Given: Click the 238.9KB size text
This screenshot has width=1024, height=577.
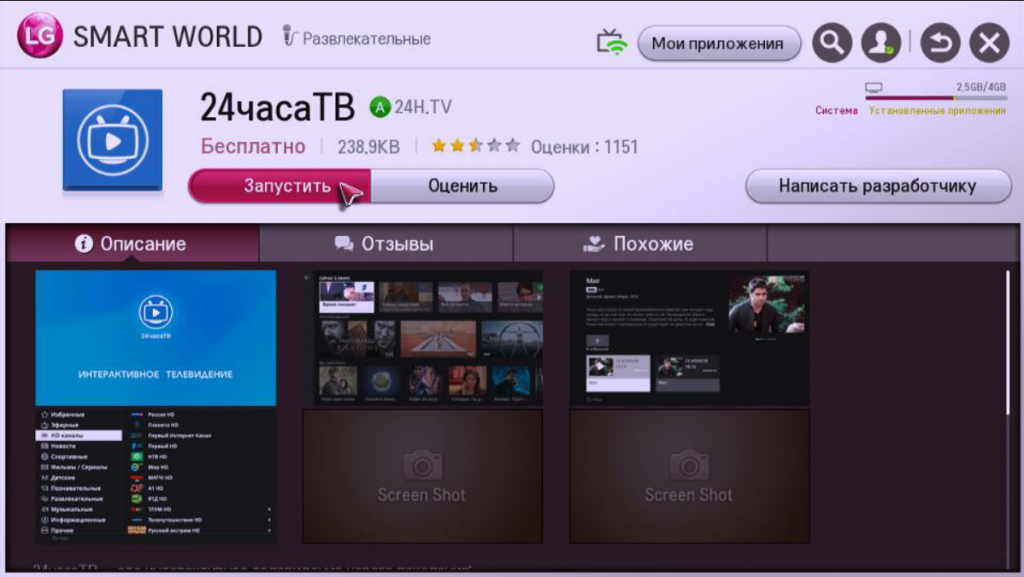Looking at the screenshot, I should [368, 147].
